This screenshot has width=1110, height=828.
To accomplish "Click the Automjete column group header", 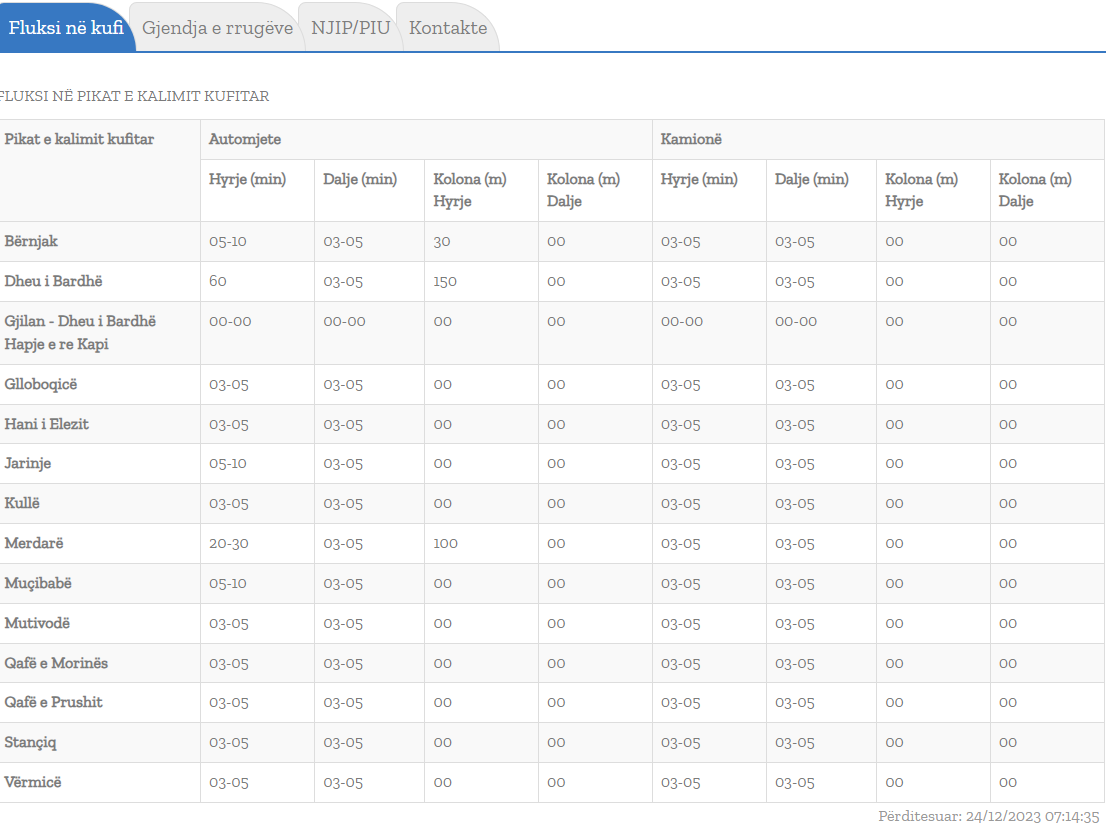I will pyautogui.click(x=245, y=140).
